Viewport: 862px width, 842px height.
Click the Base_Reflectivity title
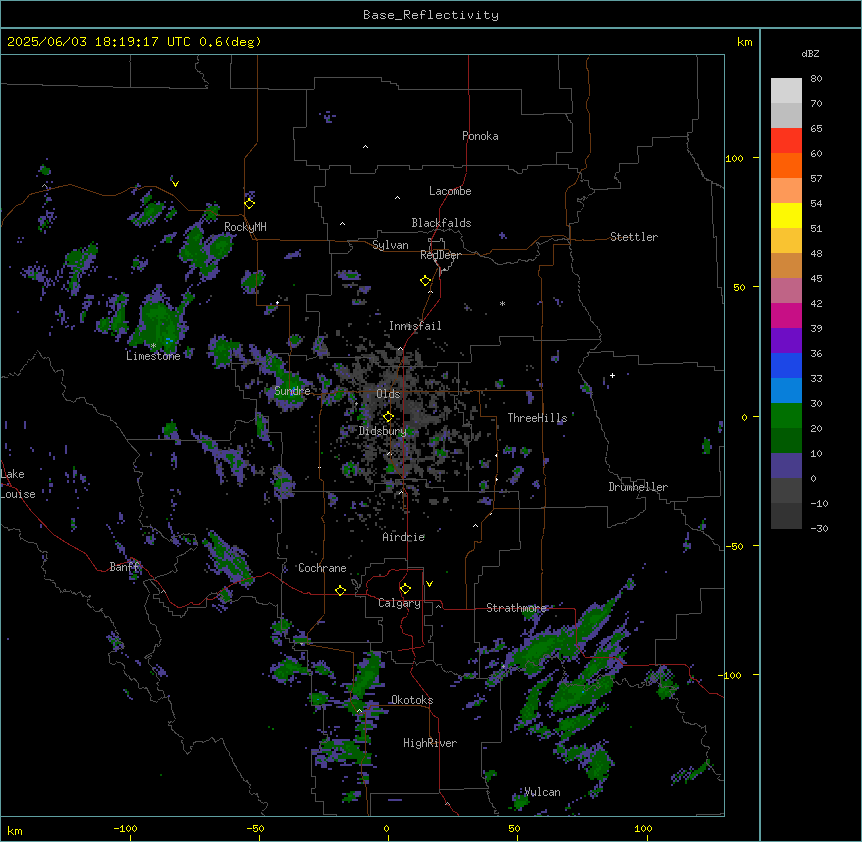(431, 15)
